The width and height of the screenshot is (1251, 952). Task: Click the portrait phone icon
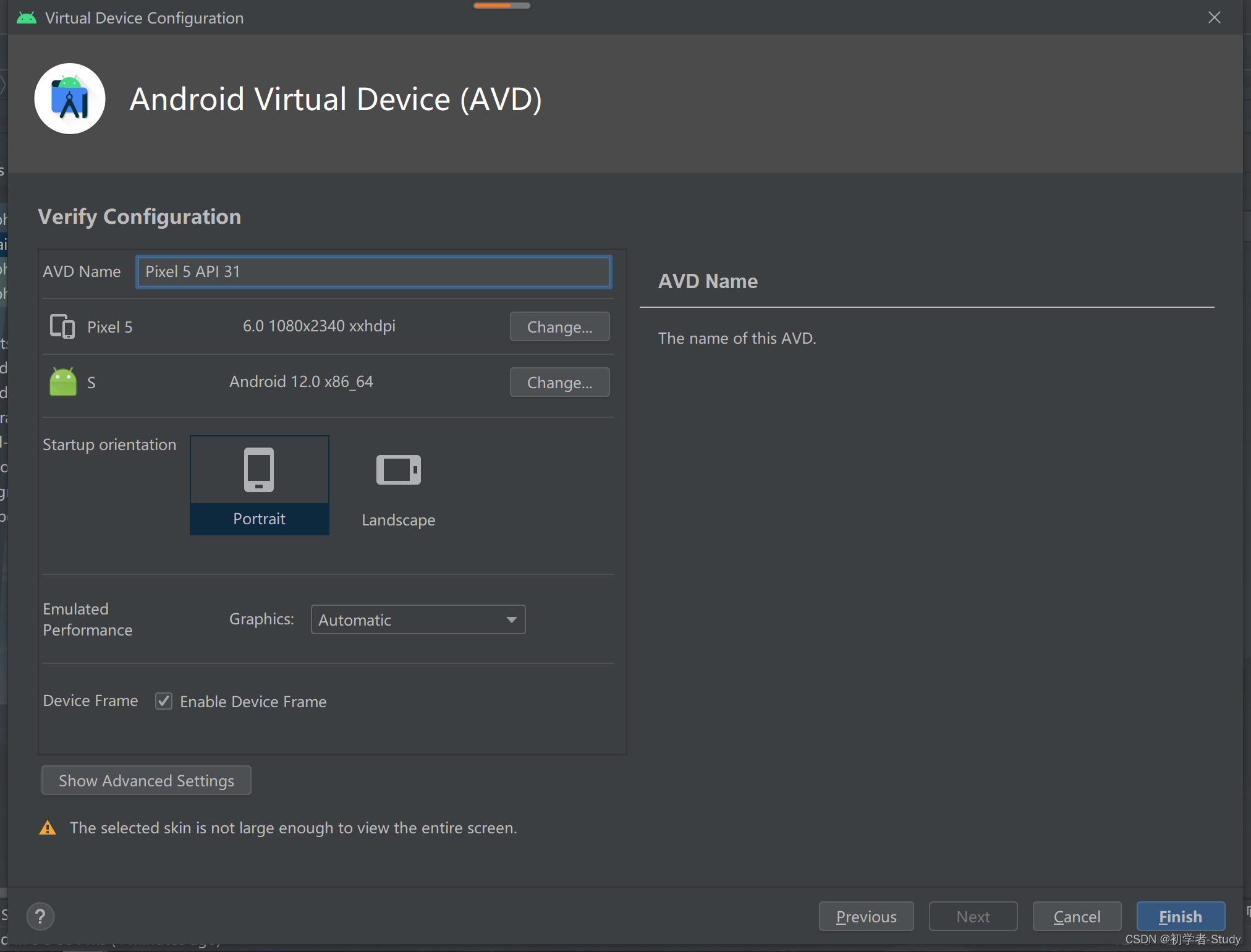click(259, 470)
